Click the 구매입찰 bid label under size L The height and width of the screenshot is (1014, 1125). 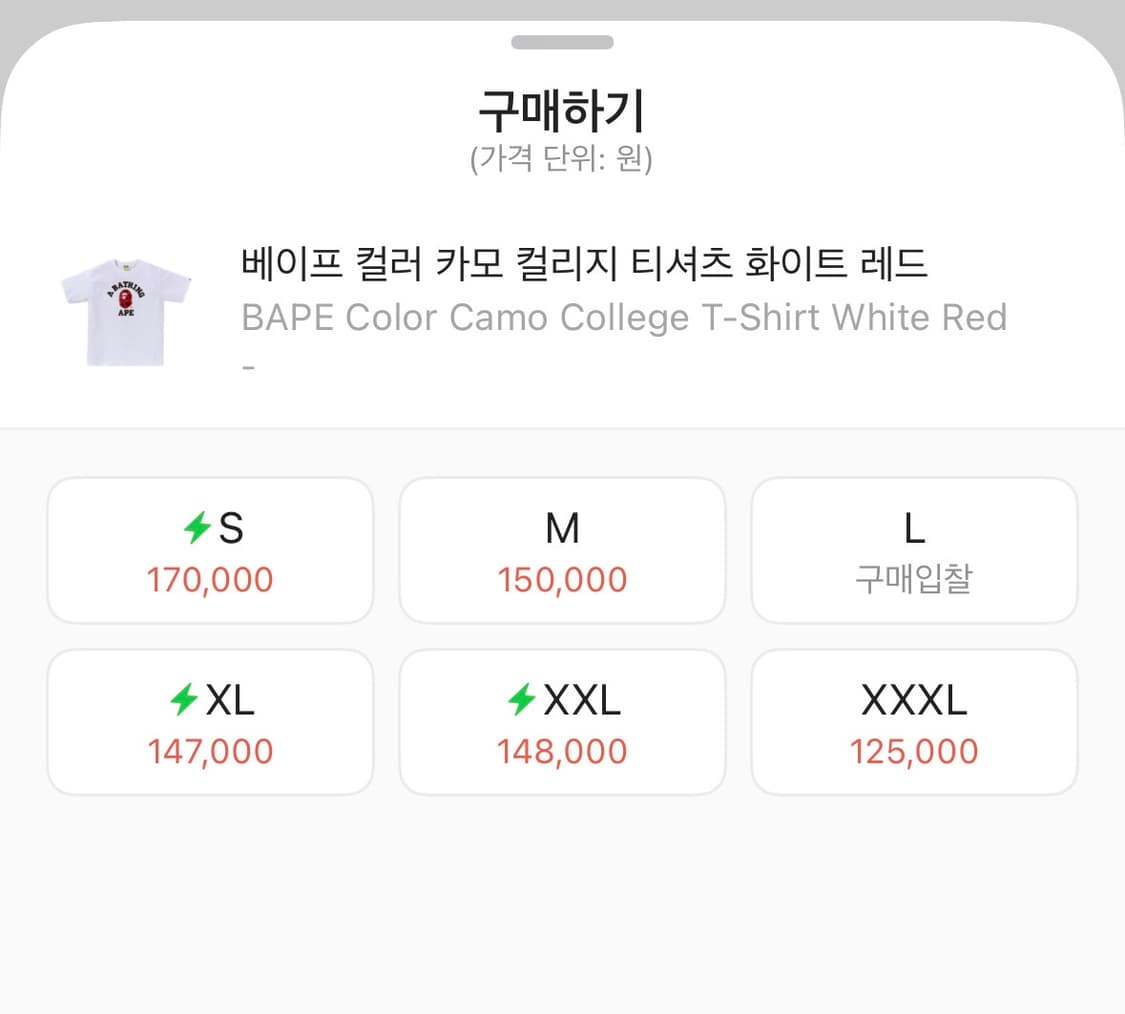point(913,580)
